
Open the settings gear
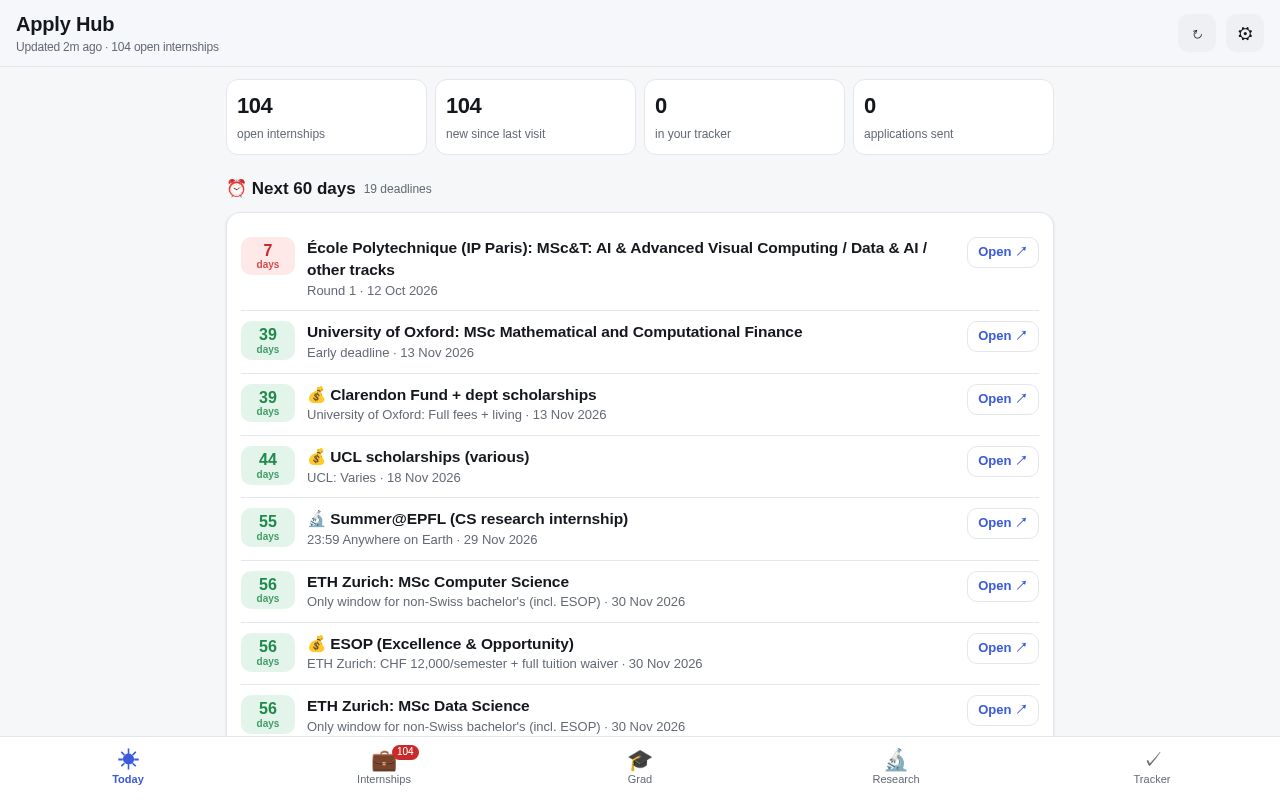click(x=1245, y=33)
